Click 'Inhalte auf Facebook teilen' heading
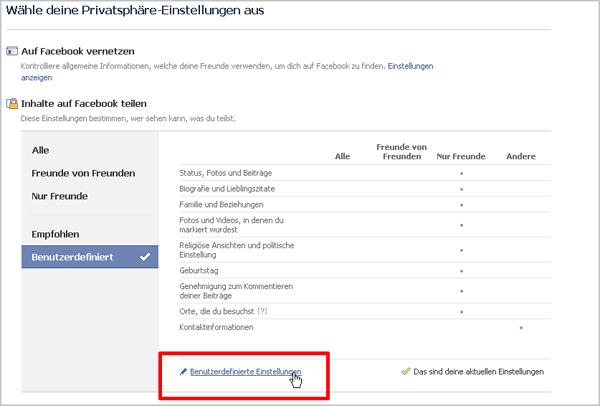Viewport: 600px width, 406px height. tap(84, 104)
